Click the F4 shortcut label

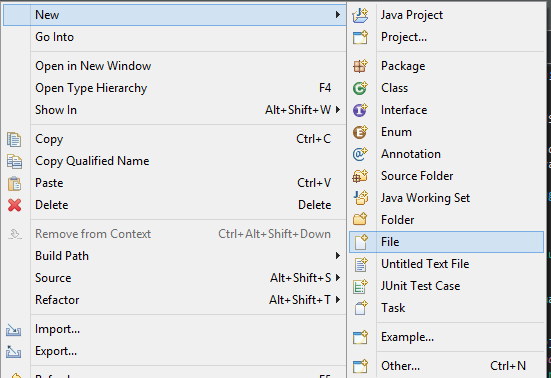tap(325, 88)
